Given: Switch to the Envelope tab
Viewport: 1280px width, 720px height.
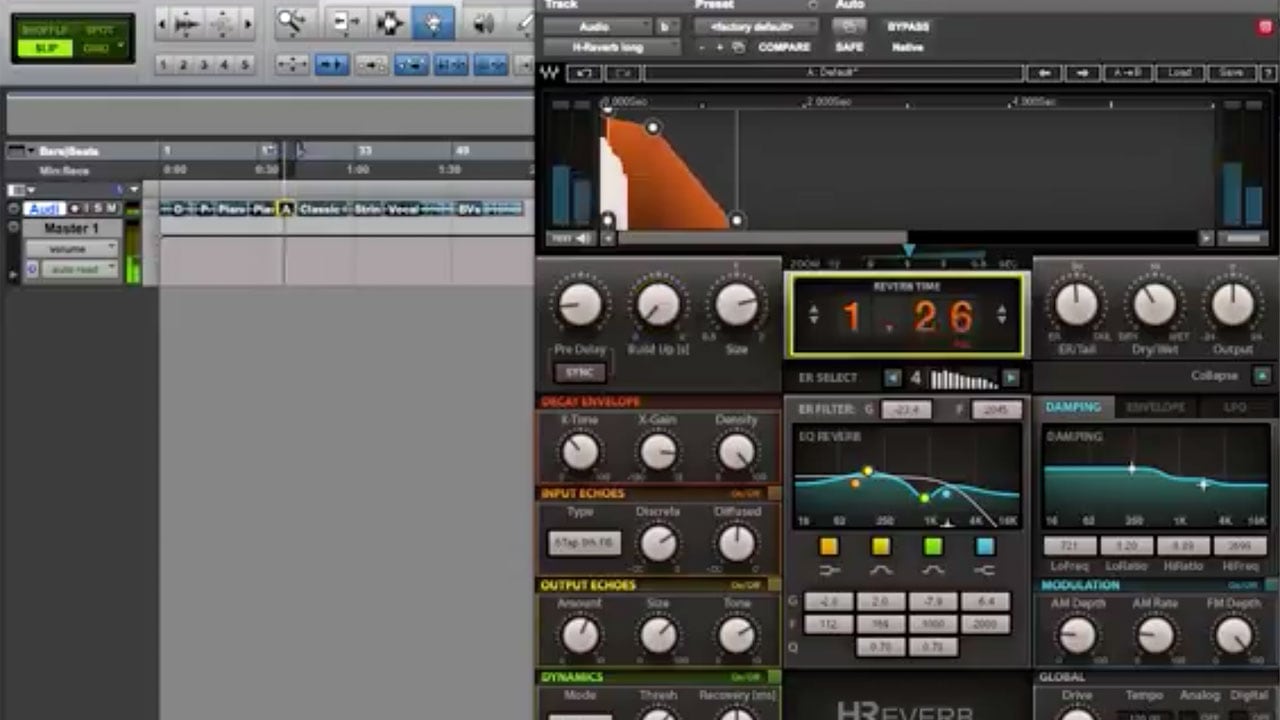Looking at the screenshot, I should (1155, 407).
